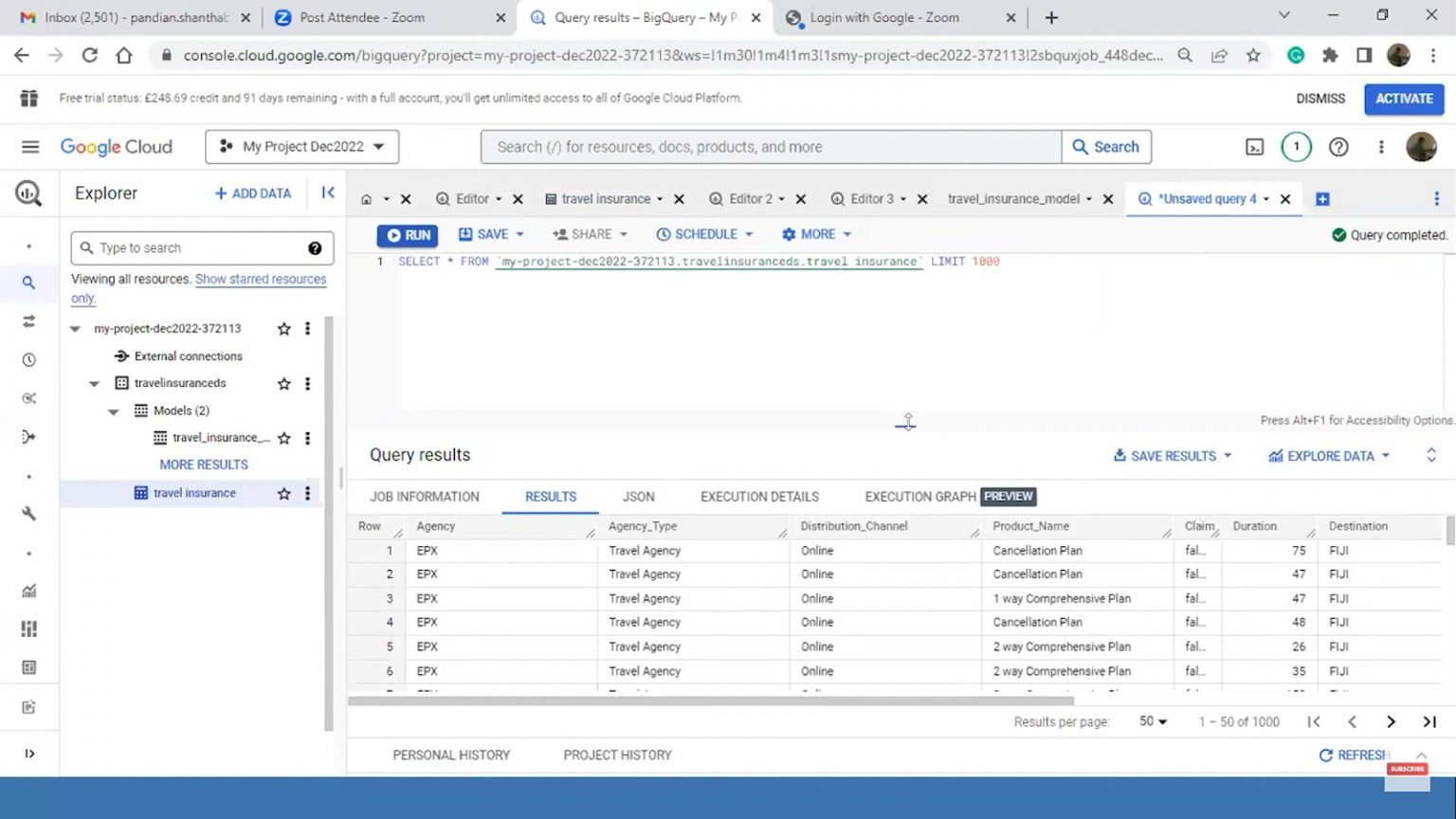
Task: Open the Grammarly browser extension
Action: pos(1296,56)
